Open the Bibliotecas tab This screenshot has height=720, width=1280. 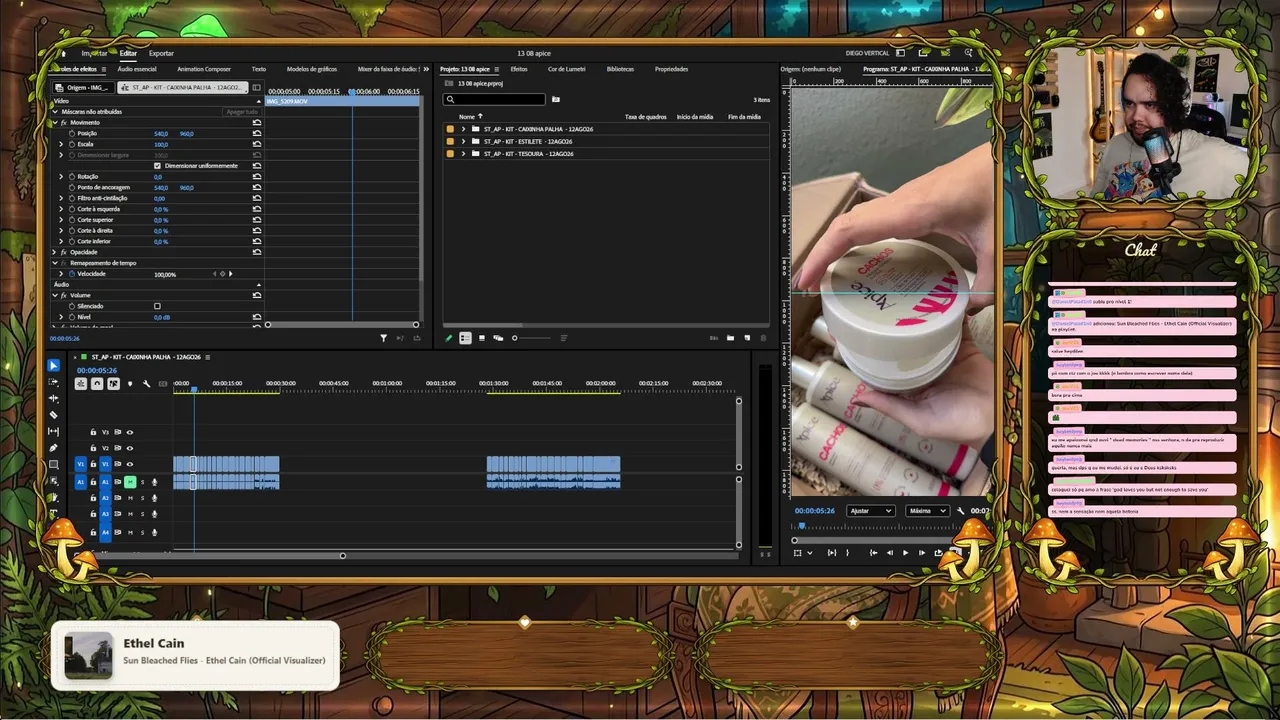[x=620, y=69]
